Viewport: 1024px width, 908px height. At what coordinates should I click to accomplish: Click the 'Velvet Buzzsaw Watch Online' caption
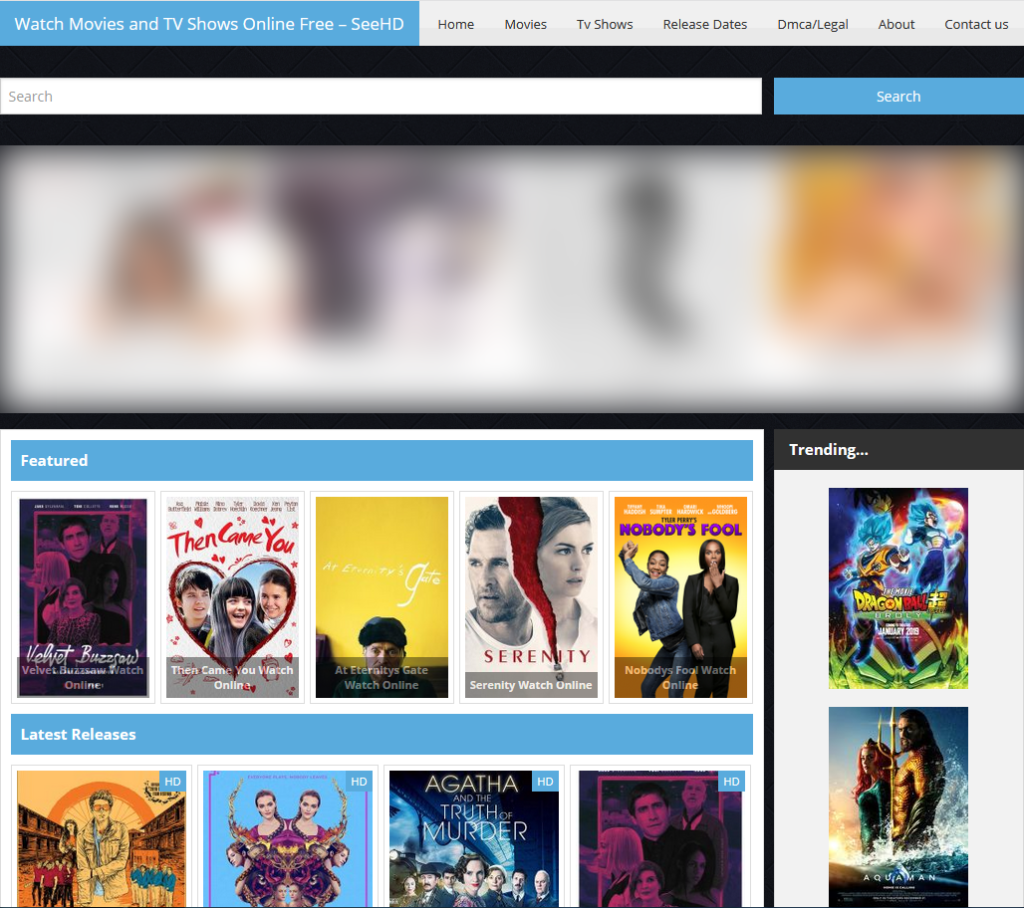(83, 677)
